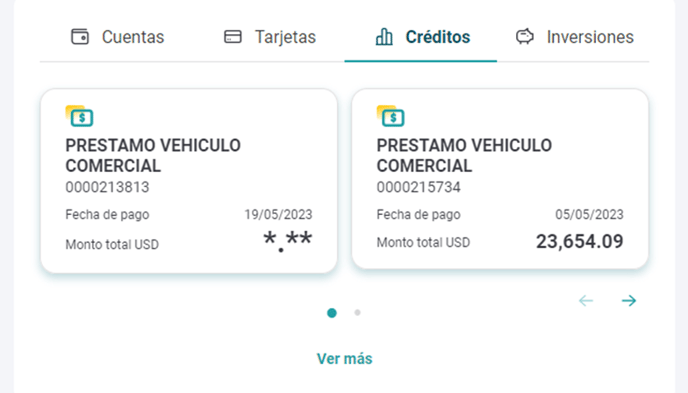Go back with the left arrow
Screen dimensions: 688x393
(x=586, y=300)
